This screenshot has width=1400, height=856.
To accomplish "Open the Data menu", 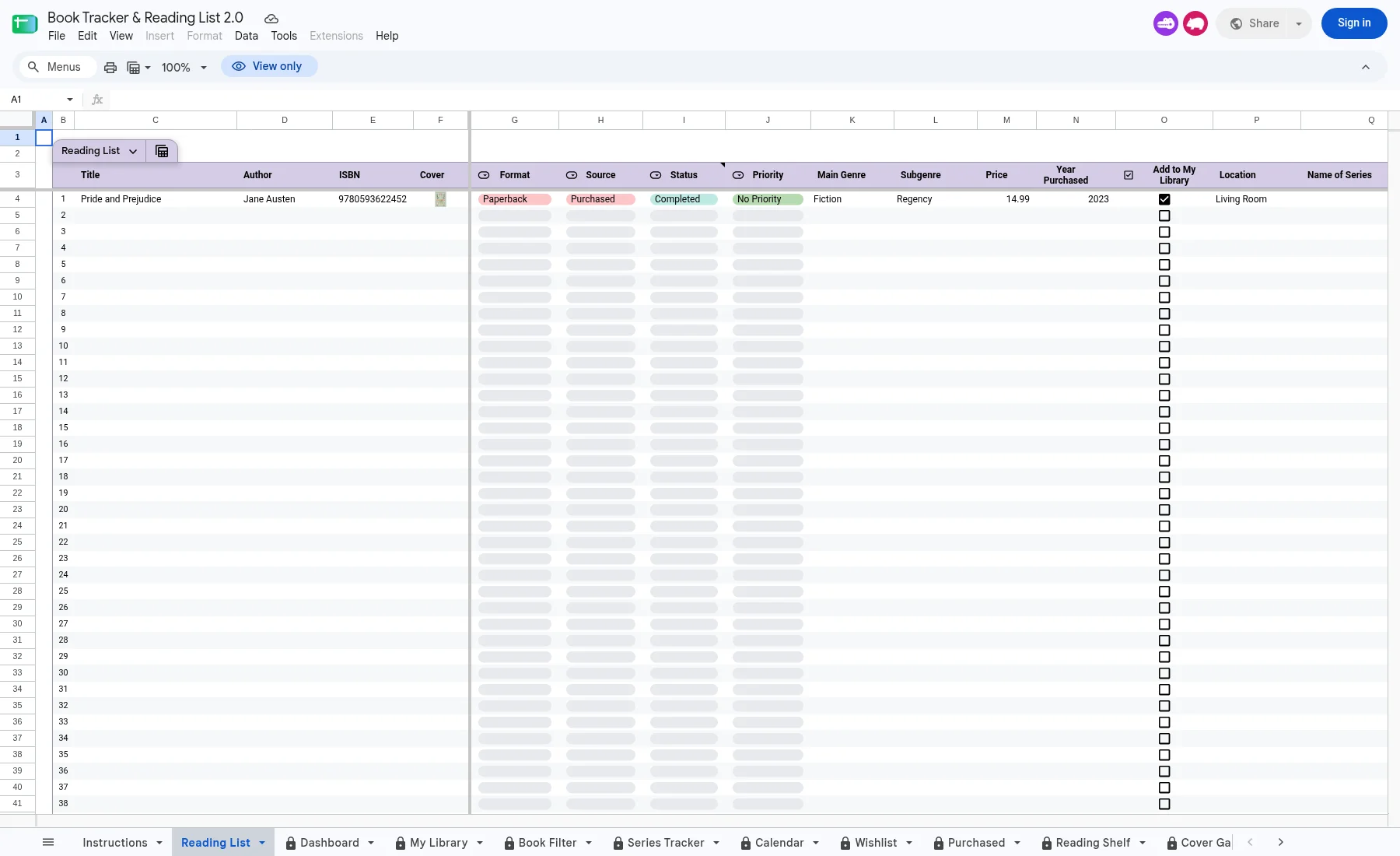I will 247,36.
